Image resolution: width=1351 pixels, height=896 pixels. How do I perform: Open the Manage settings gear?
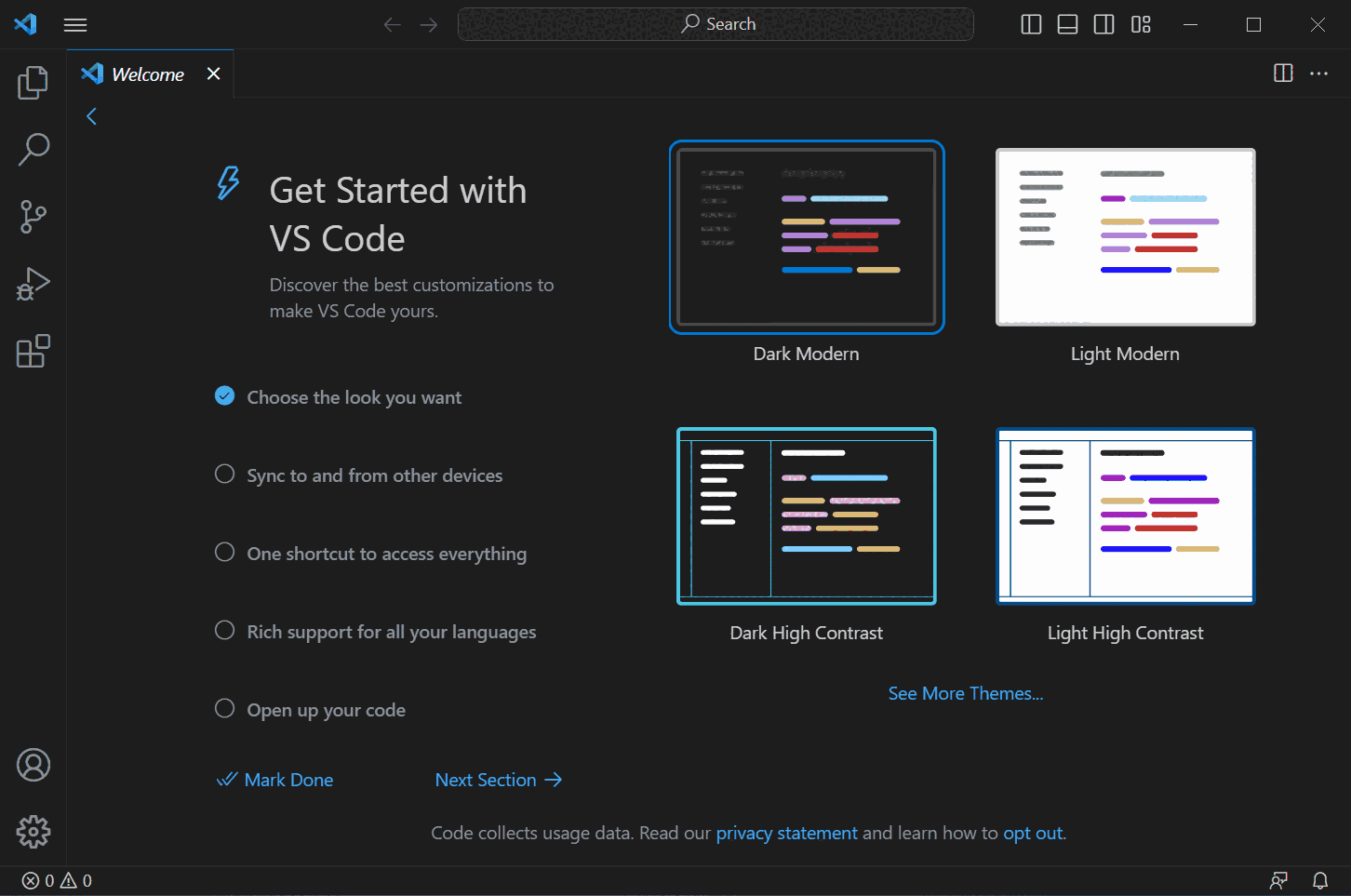click(33, 831)
